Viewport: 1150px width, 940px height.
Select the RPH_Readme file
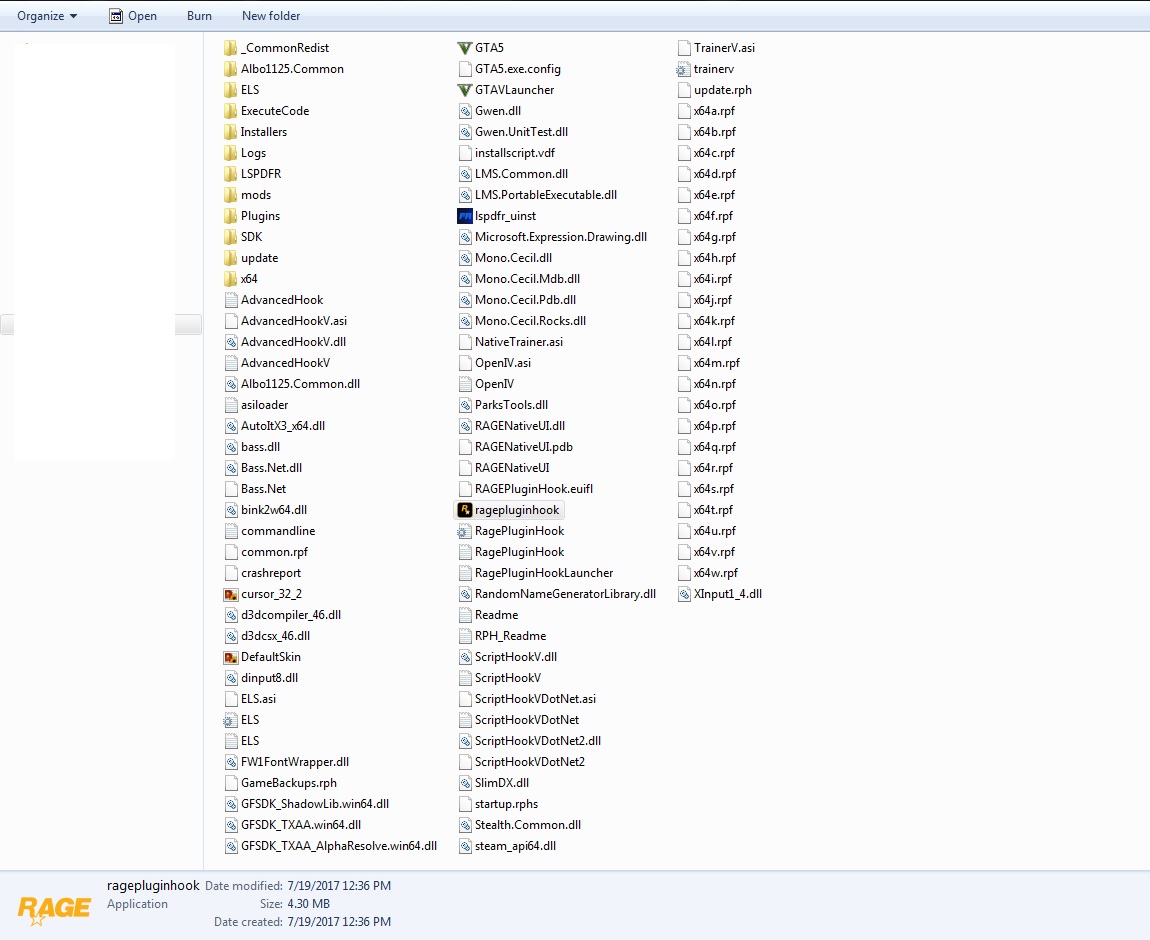tap(502, 636)
